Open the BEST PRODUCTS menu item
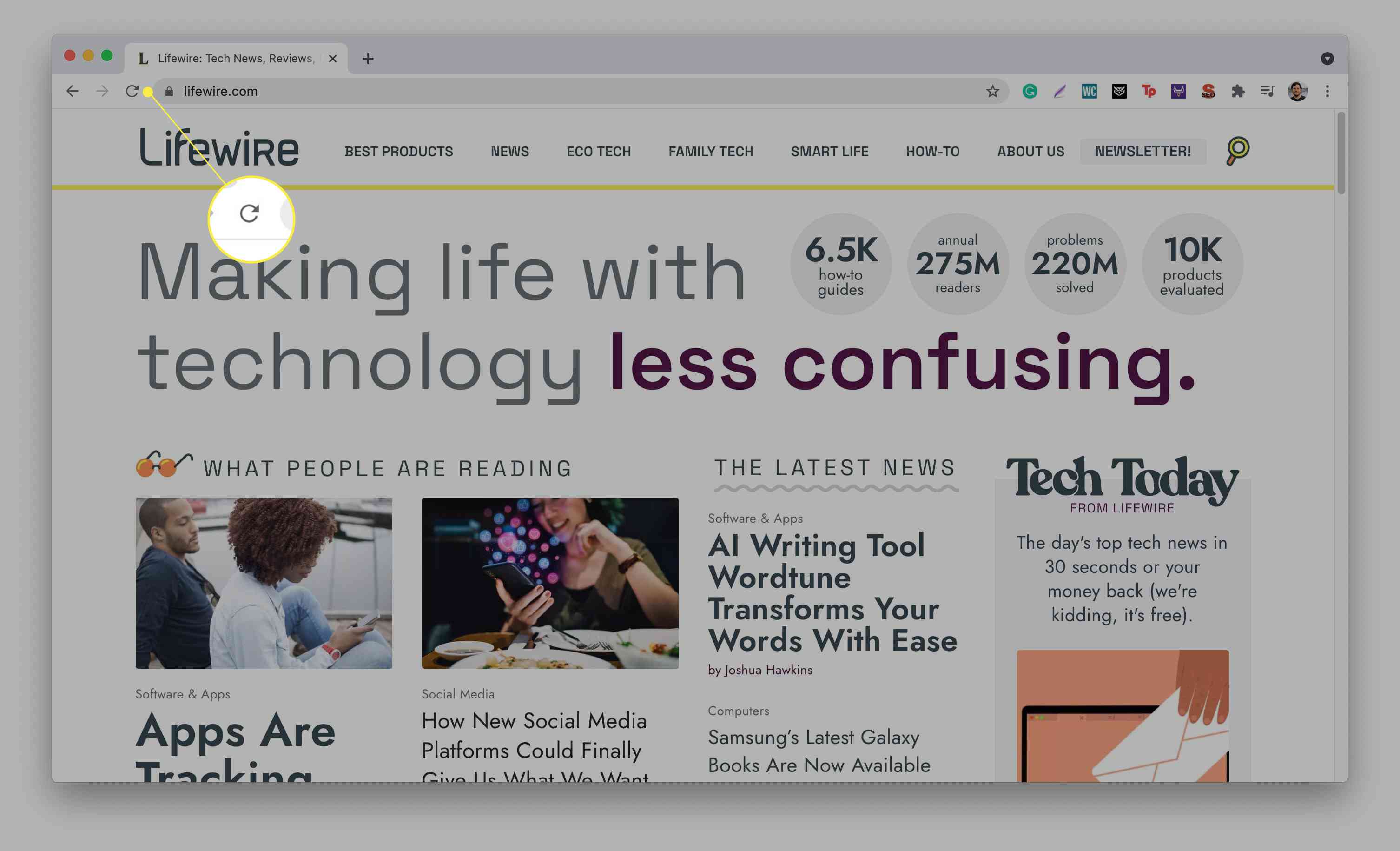The image size is (1400, 851). point(398,151)
